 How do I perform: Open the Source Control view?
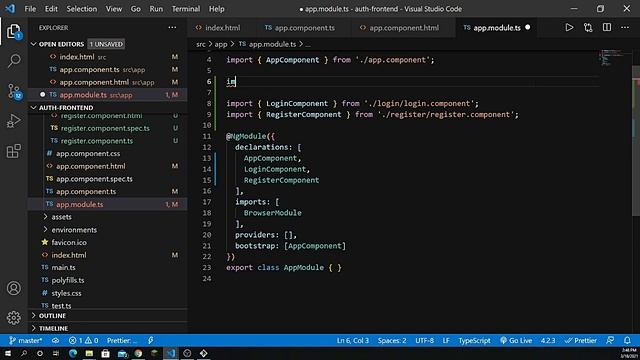(x=13, y=91)
